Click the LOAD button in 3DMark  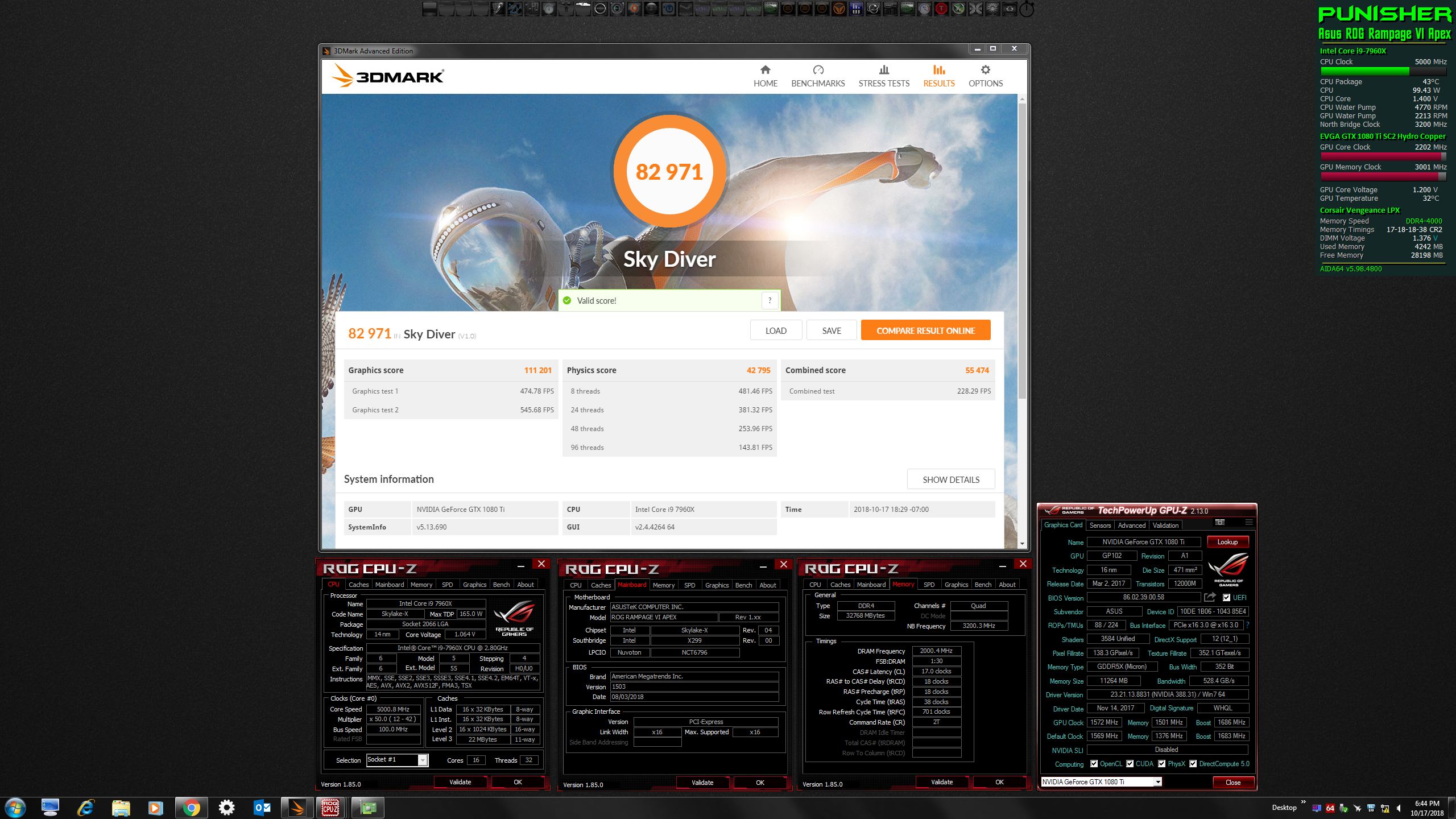[x=776, y=330]
